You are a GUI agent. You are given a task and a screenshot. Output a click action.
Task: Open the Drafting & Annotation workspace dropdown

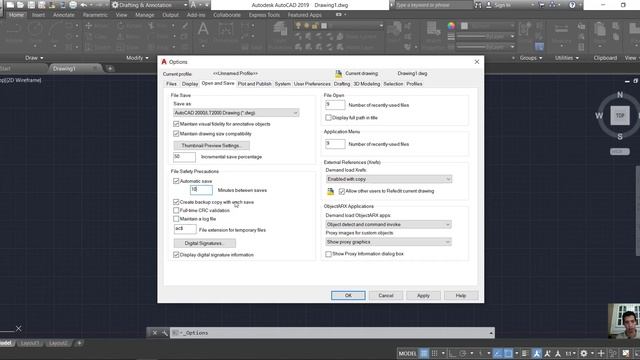tap(149, 5)
